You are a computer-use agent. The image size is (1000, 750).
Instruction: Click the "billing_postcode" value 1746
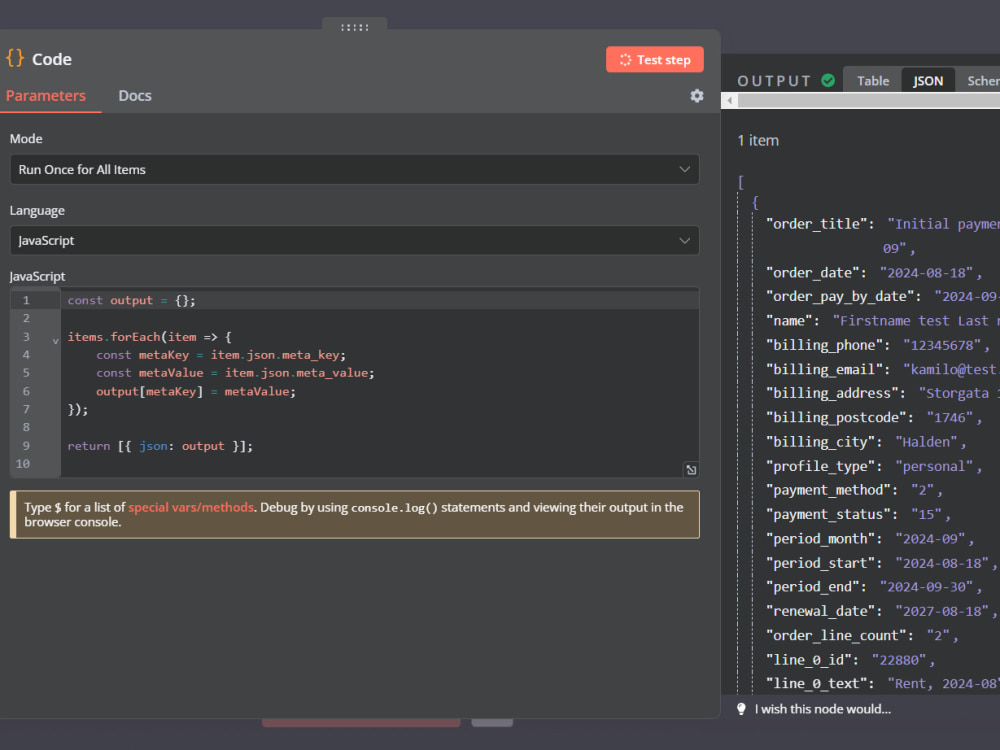[950, 418]
